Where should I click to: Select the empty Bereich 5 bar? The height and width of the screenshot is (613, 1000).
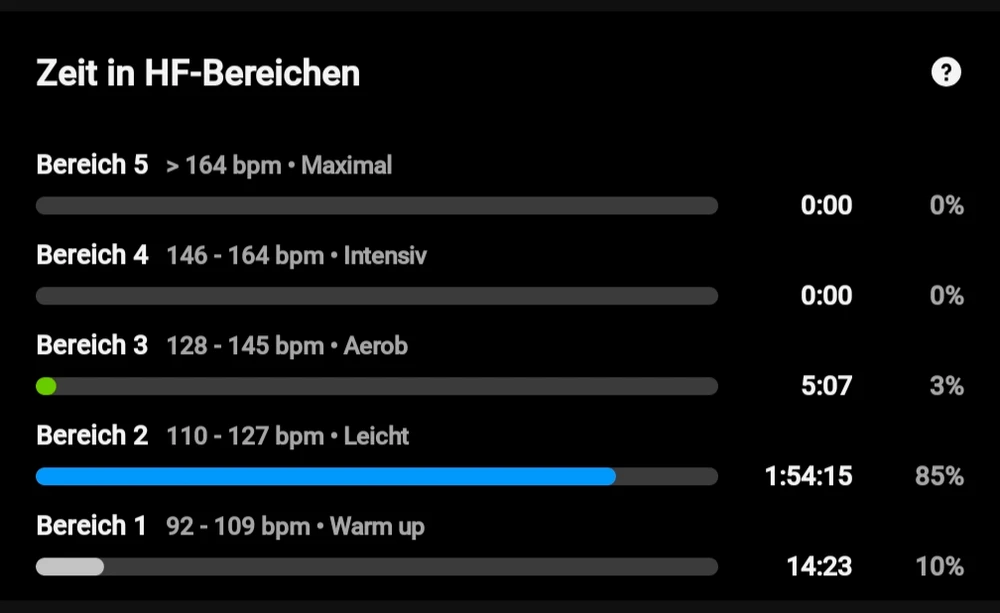[377, 206]
